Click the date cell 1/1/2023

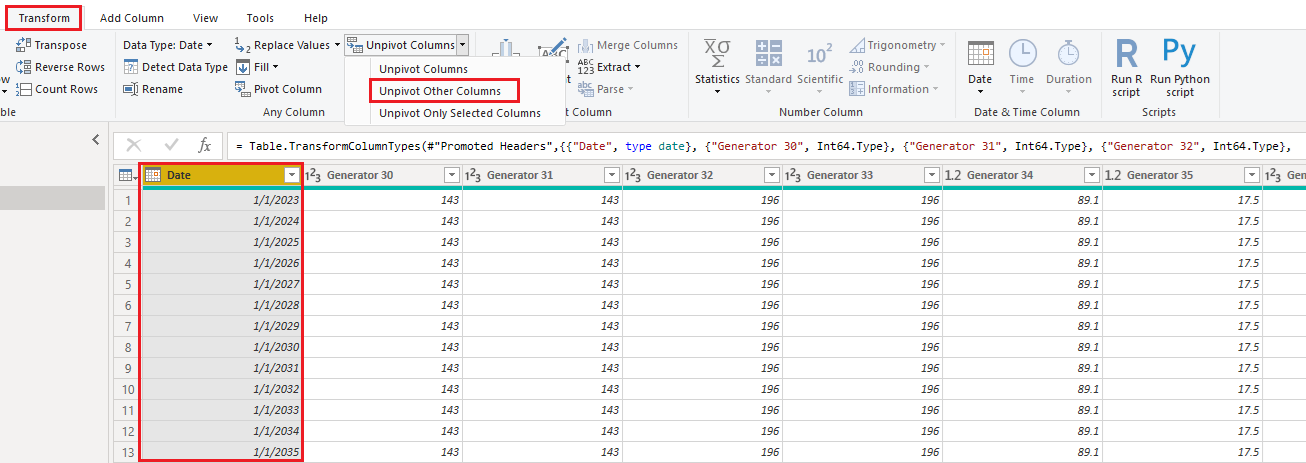point(221,200)
